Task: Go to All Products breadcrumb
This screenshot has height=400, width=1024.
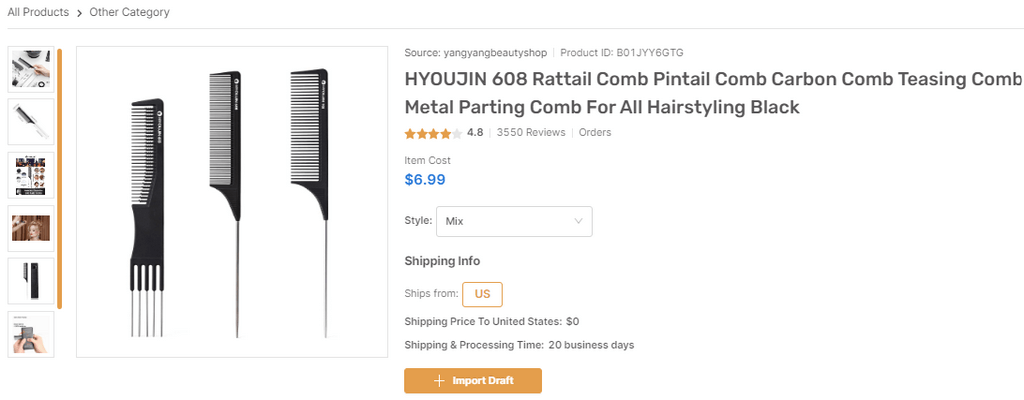Action: click(x=38, y=13)
